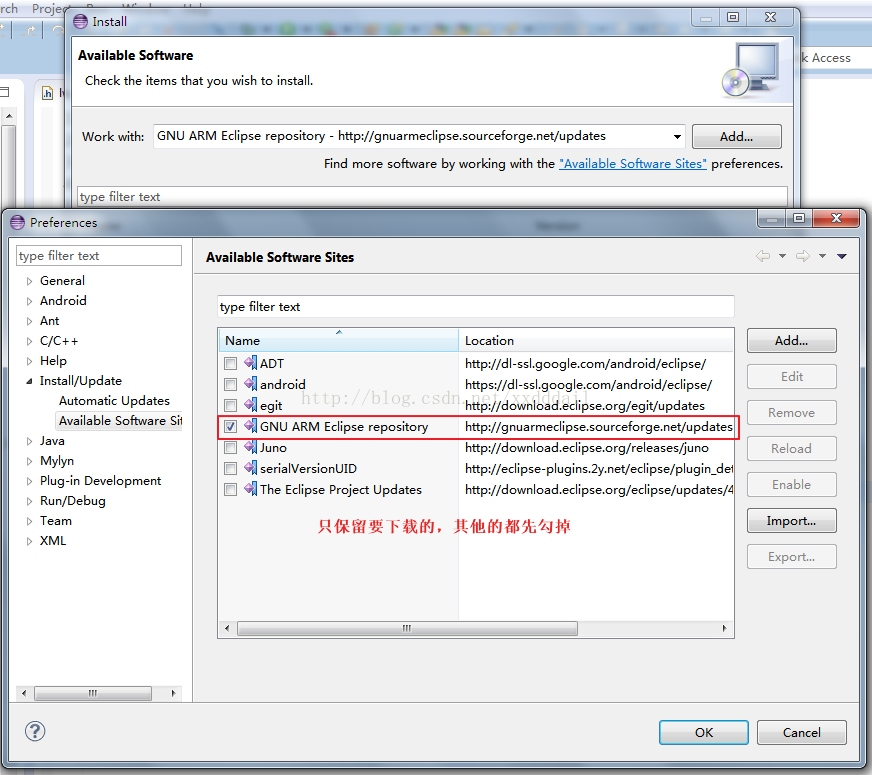Click sites table scroll right arrow
Viewport: 872px width, 775px height.
[724, 628]
